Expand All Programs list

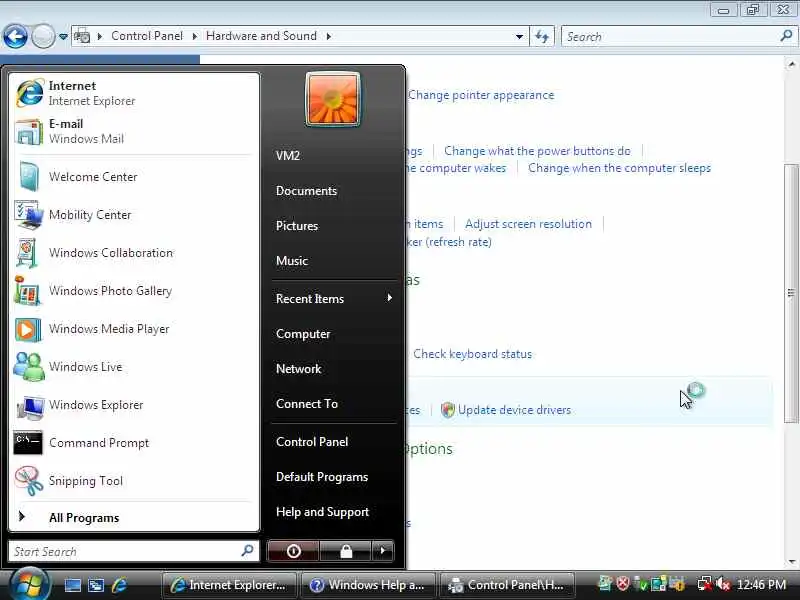pyautogui.click(x=134, y=517)
